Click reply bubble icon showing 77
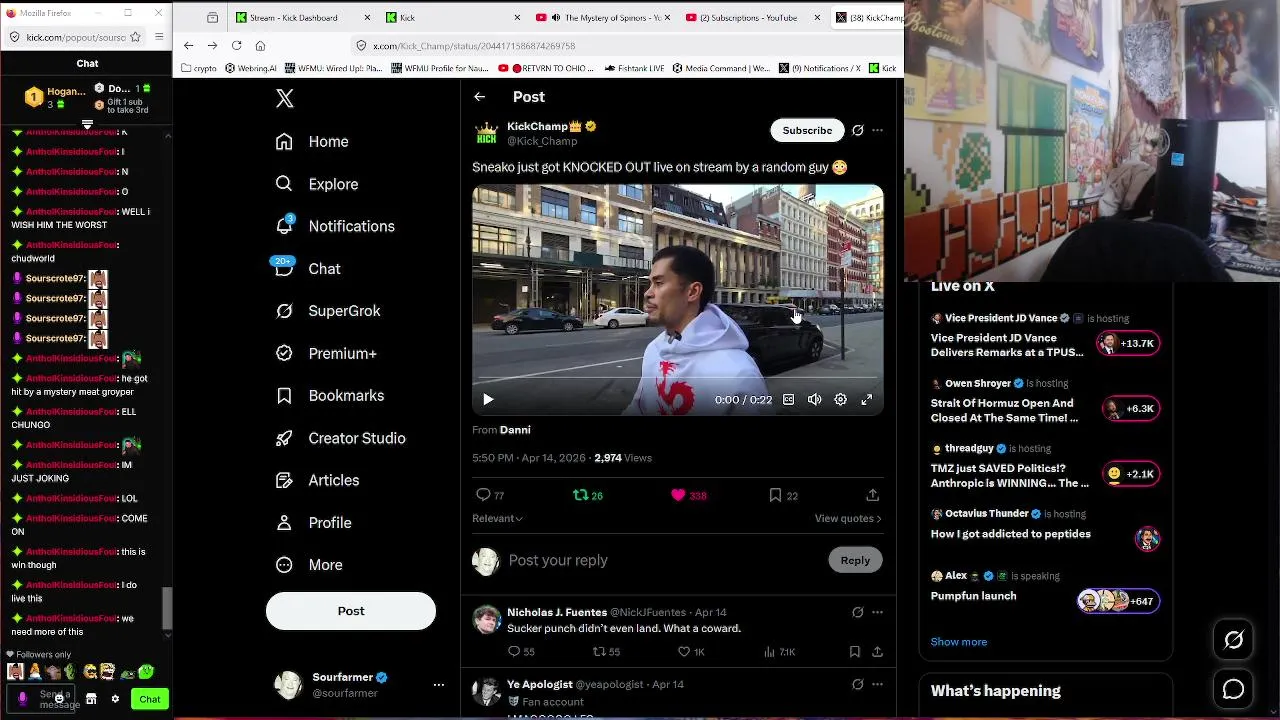The image size is (1280, 720). click(483, 495)
